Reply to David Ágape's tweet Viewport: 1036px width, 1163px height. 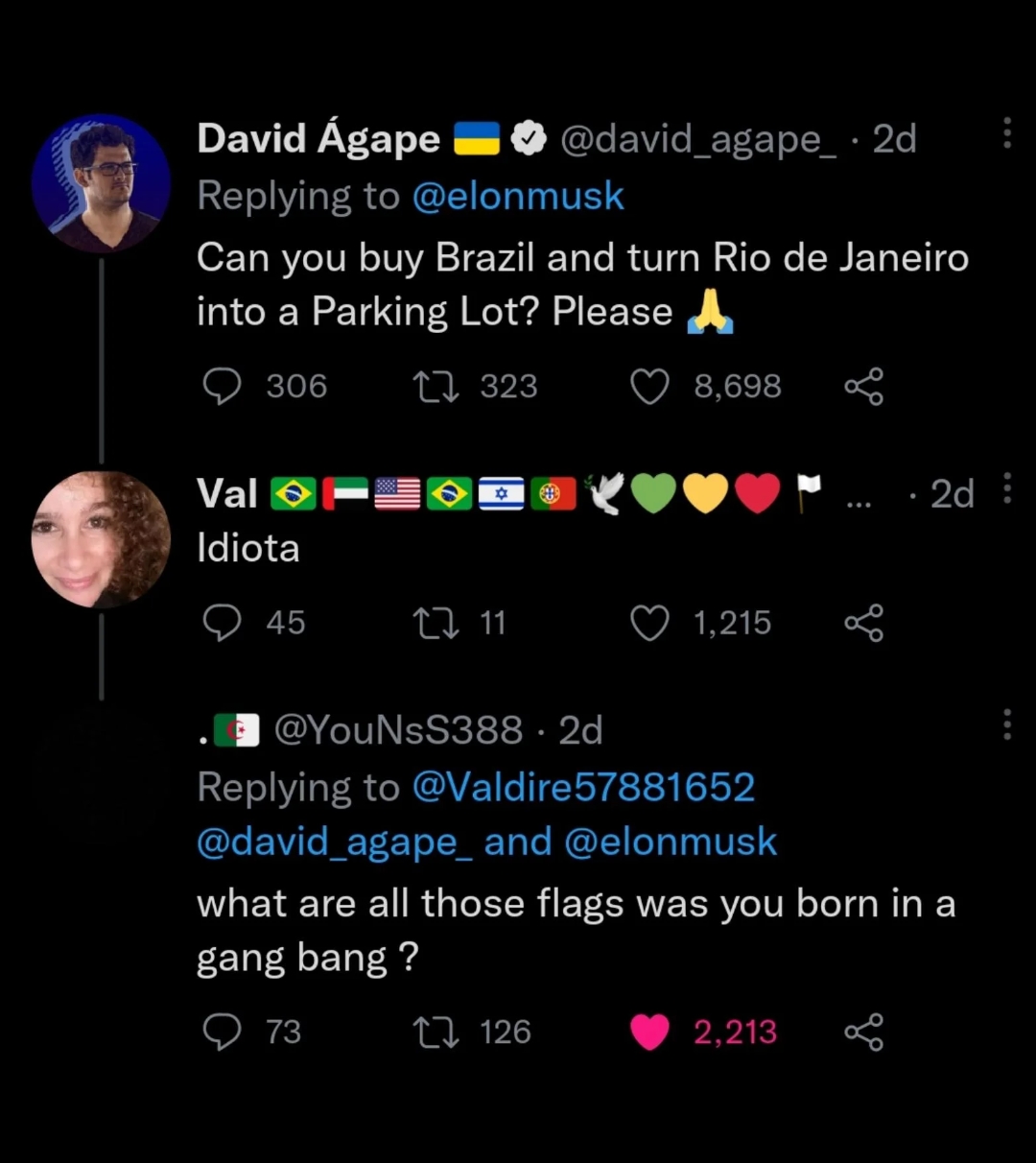click(x=223, y=387)
